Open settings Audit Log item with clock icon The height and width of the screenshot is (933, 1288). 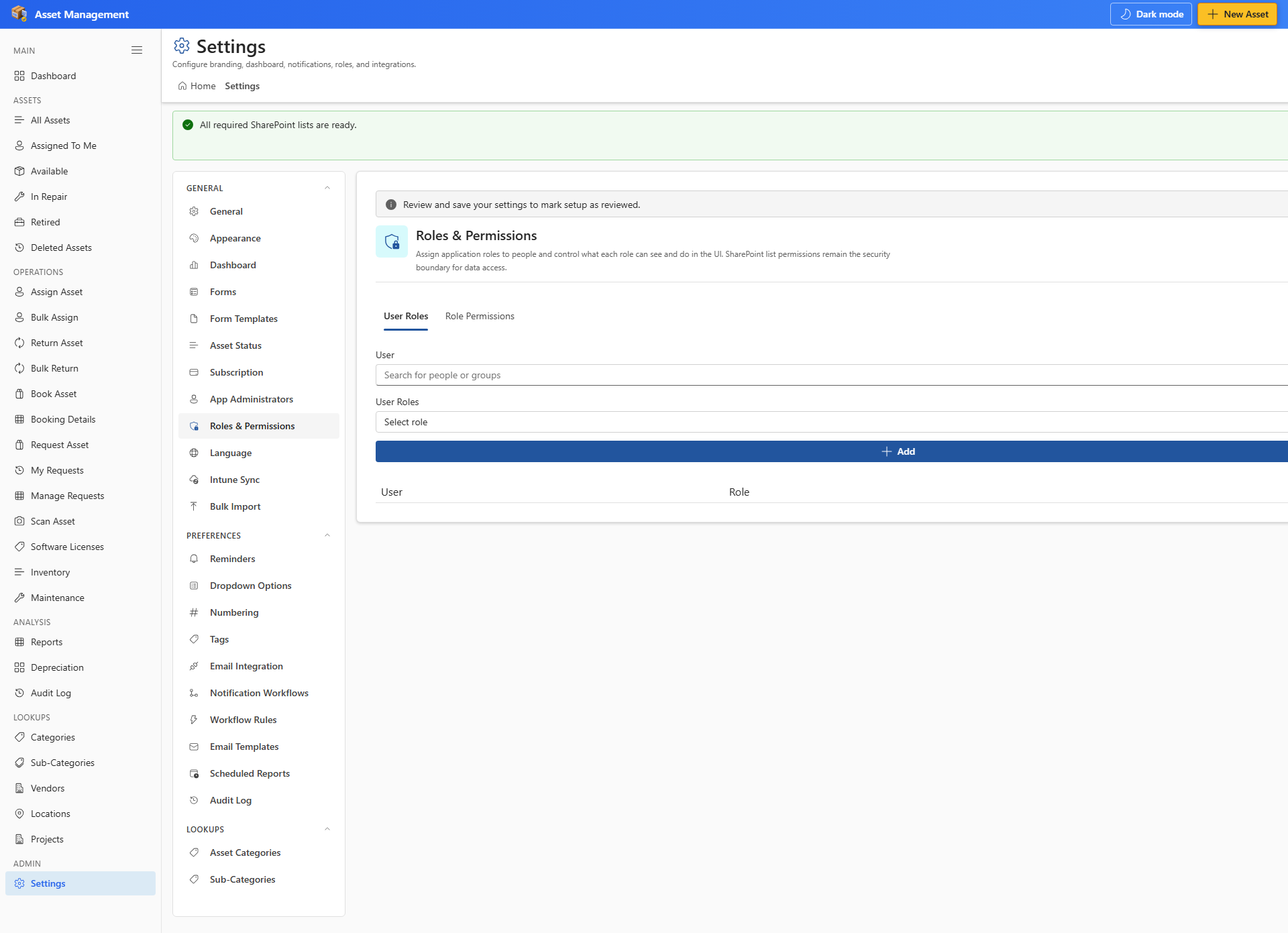click(259, 800)
